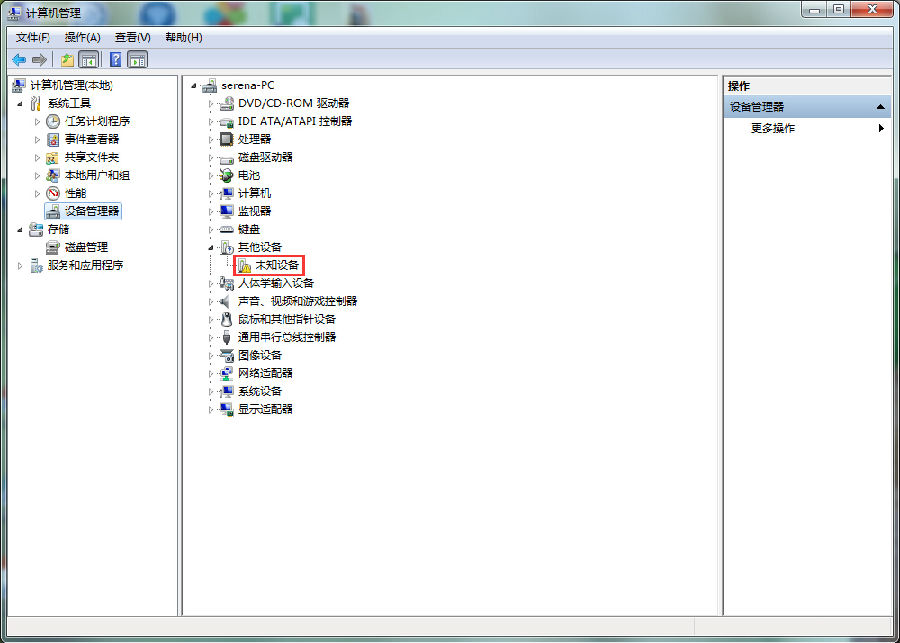The image size is (900, 643).
Task: Click the 鼠标和其他指针设备 mouse icon
Action: [x=227, y=319]
